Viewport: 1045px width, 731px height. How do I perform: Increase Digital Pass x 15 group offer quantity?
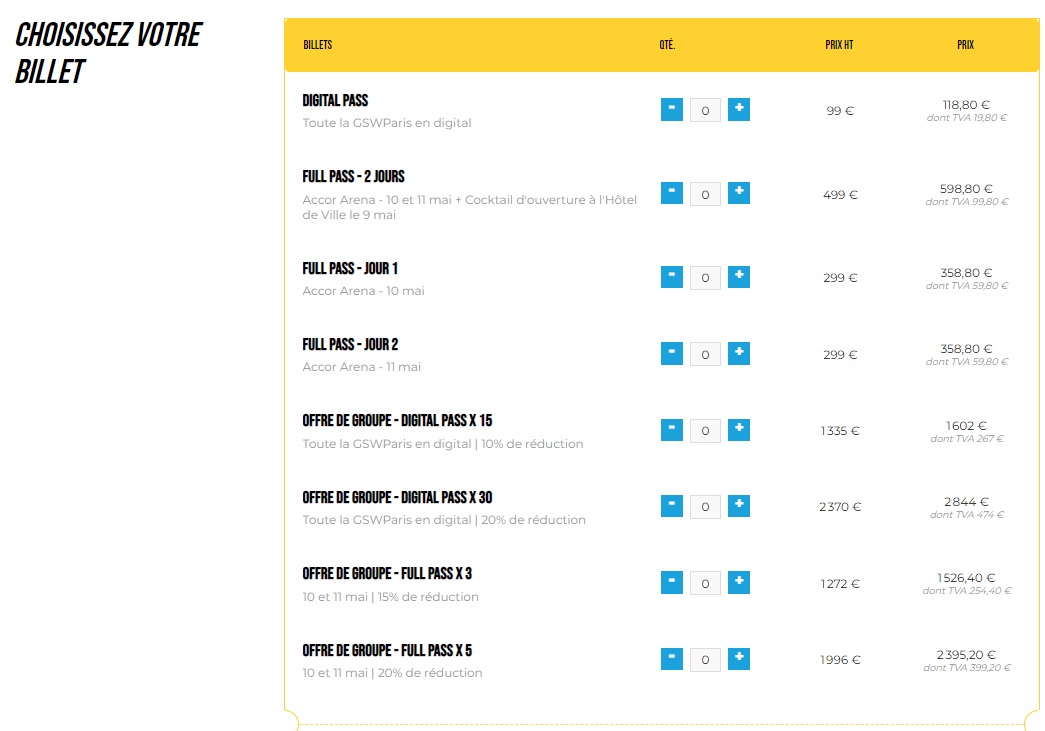click(x=738, y=430)
